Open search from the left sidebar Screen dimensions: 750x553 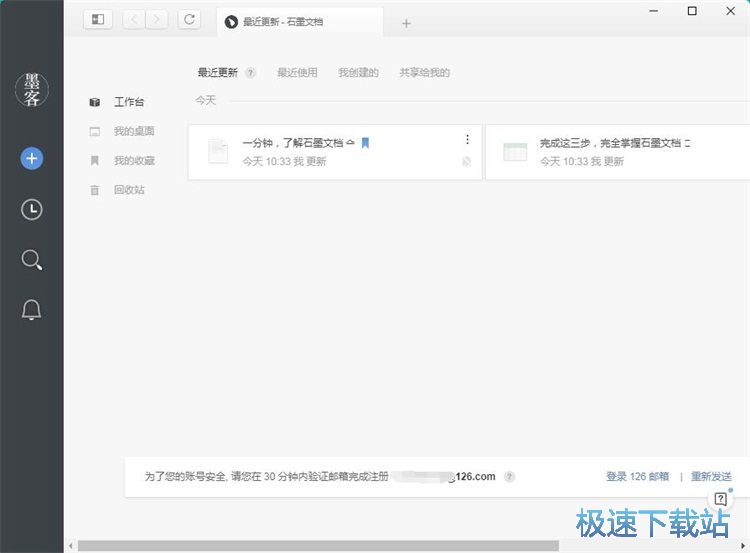point(32,260)
